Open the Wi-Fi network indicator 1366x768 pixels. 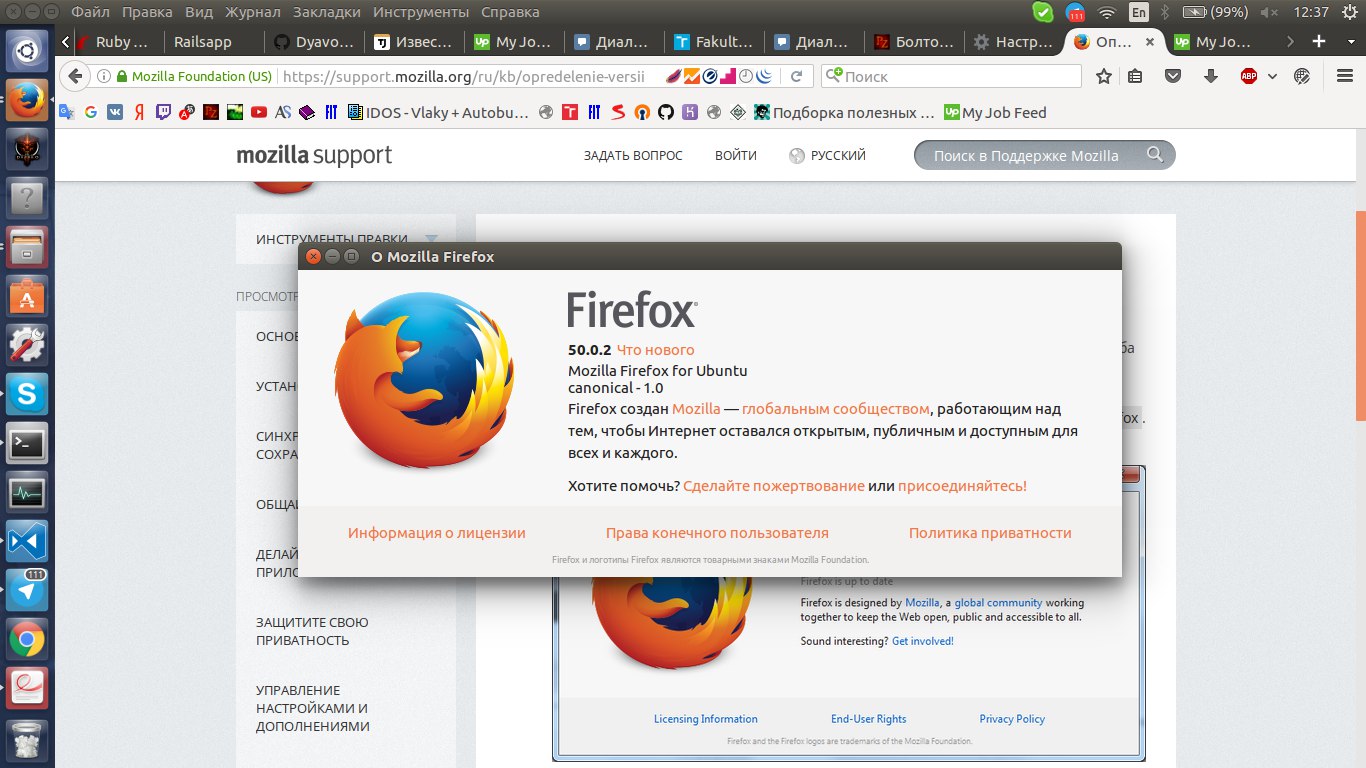tap(1106, 13)
